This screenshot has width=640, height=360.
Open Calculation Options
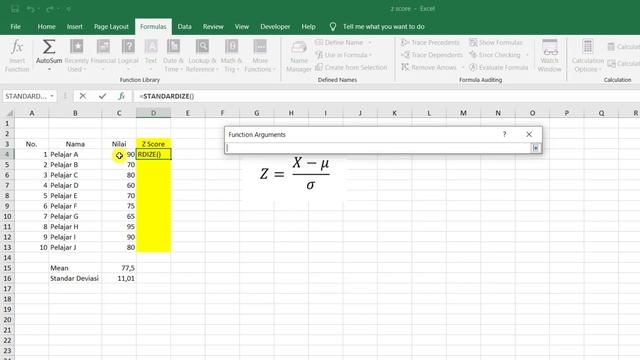pyautogui.click(x=588, y=56)
